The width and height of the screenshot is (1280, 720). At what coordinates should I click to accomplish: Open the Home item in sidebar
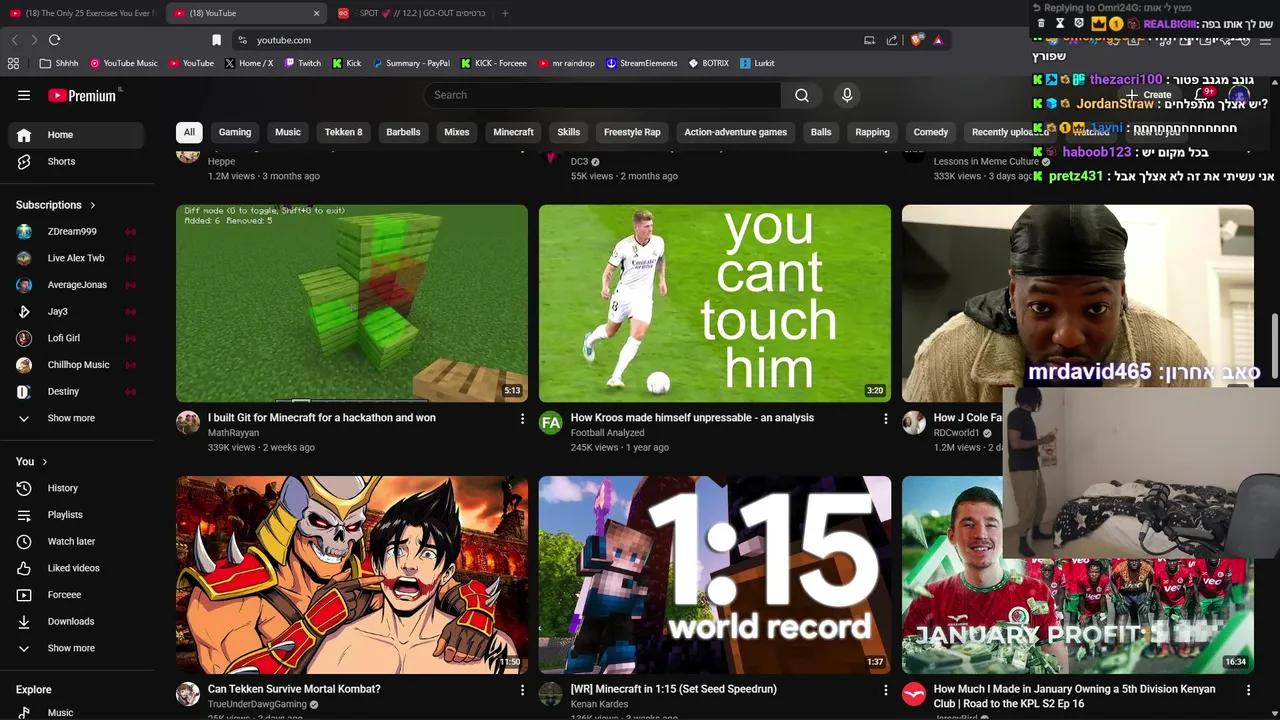click(x=77, y=135)
